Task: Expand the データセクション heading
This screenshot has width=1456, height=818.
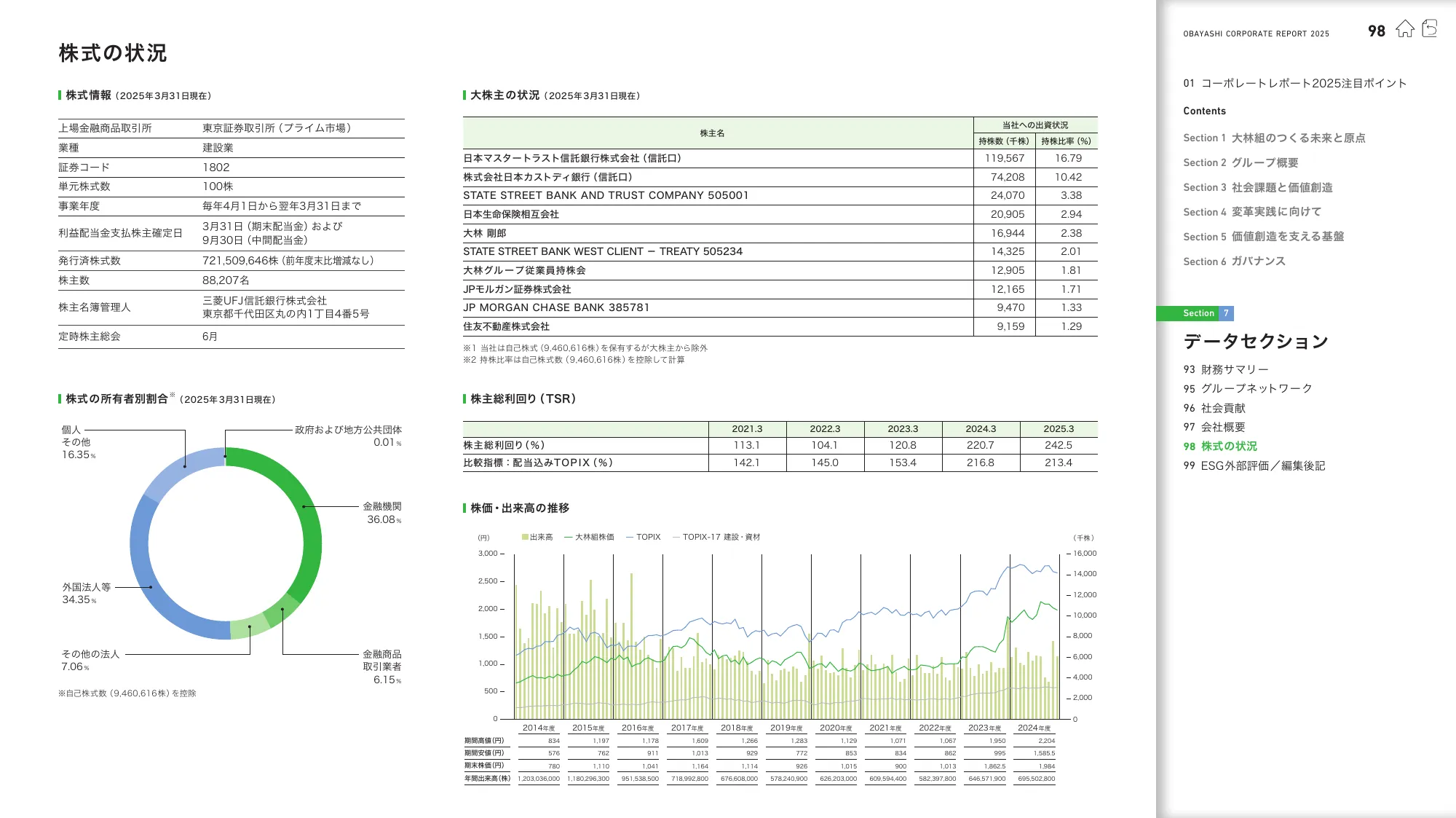Action: pos(1259,340)
